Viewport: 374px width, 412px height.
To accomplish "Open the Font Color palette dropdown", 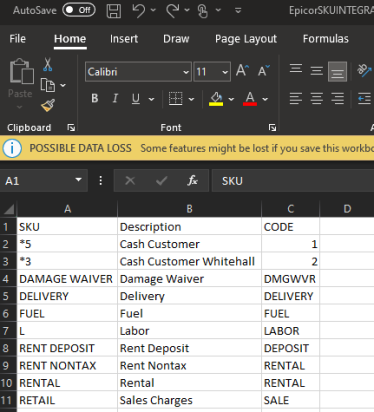I will pos(265,99).
